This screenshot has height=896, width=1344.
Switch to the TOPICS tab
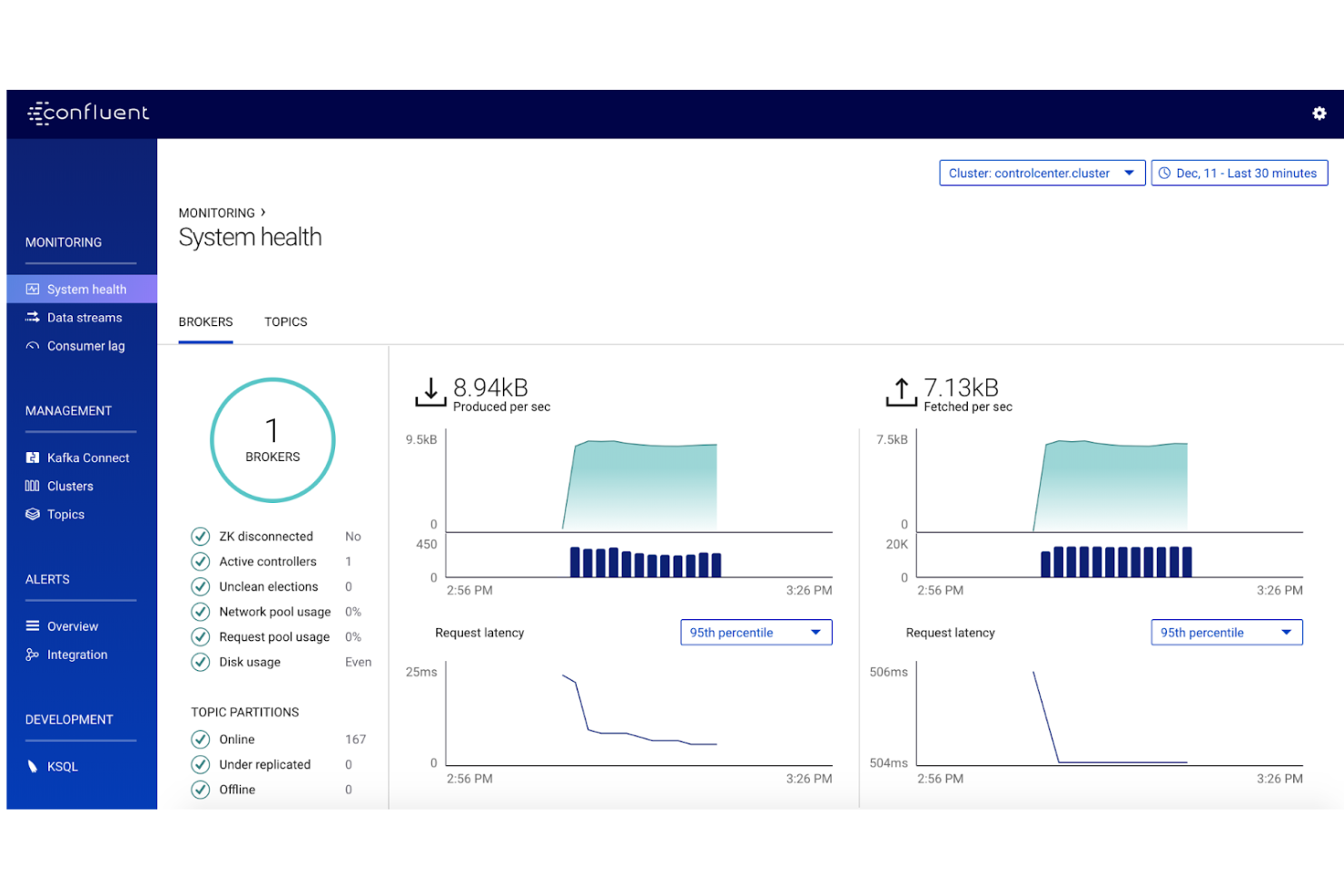(285, 321)
